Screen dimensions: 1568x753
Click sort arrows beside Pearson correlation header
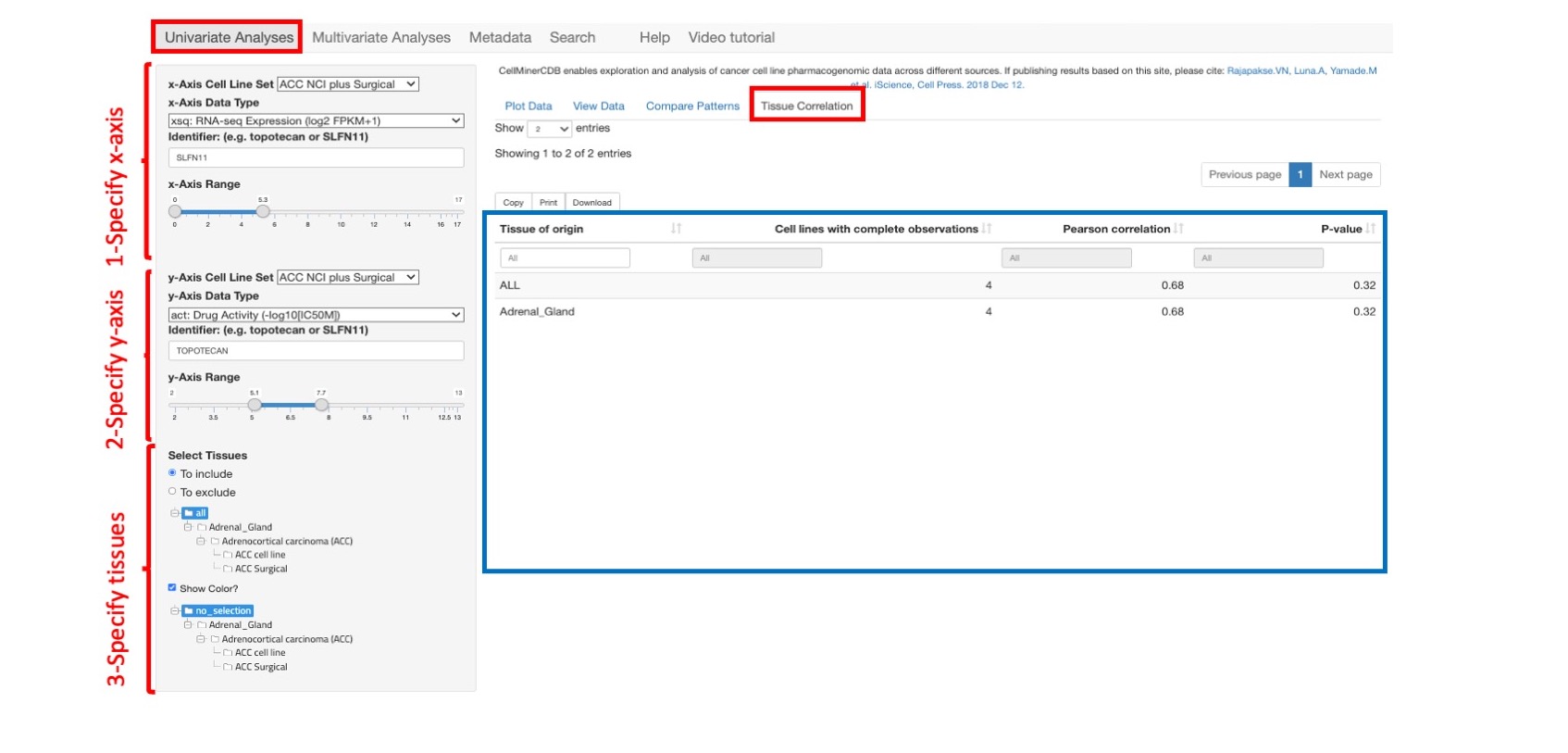1178,229
